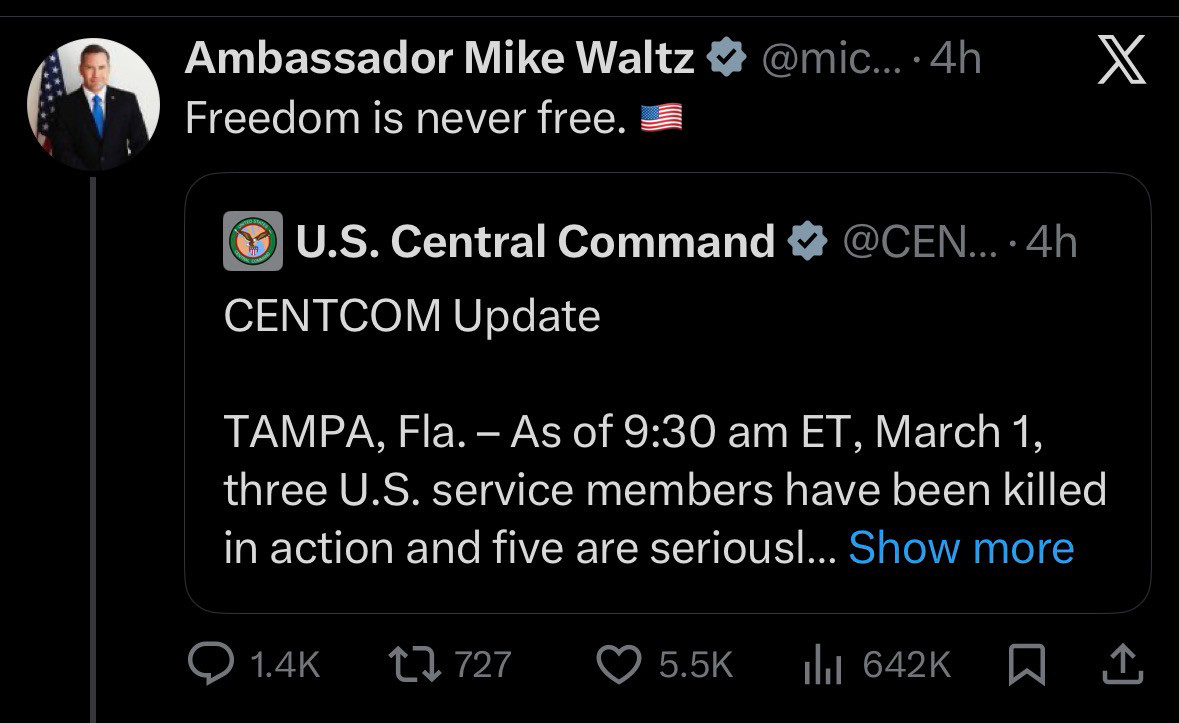Bookmark this tweet

point(1026,665)
